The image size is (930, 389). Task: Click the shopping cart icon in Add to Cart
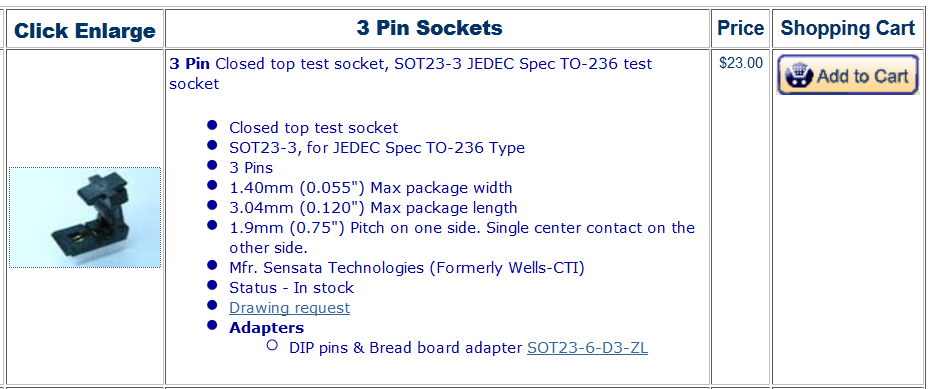click(x=798, y=76)
